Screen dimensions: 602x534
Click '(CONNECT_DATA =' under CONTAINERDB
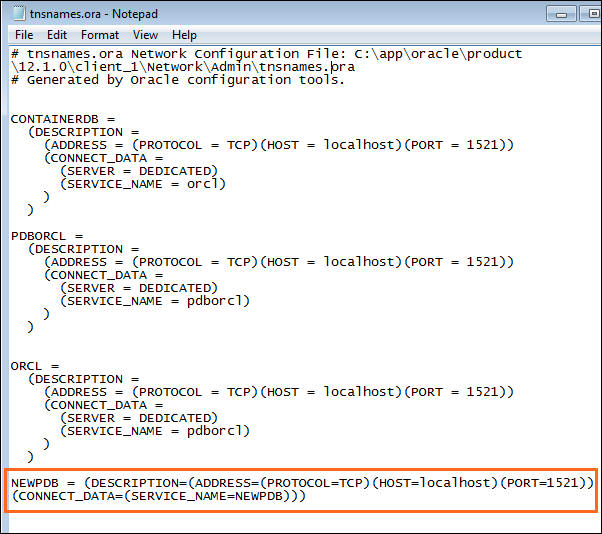click(104, 158)
